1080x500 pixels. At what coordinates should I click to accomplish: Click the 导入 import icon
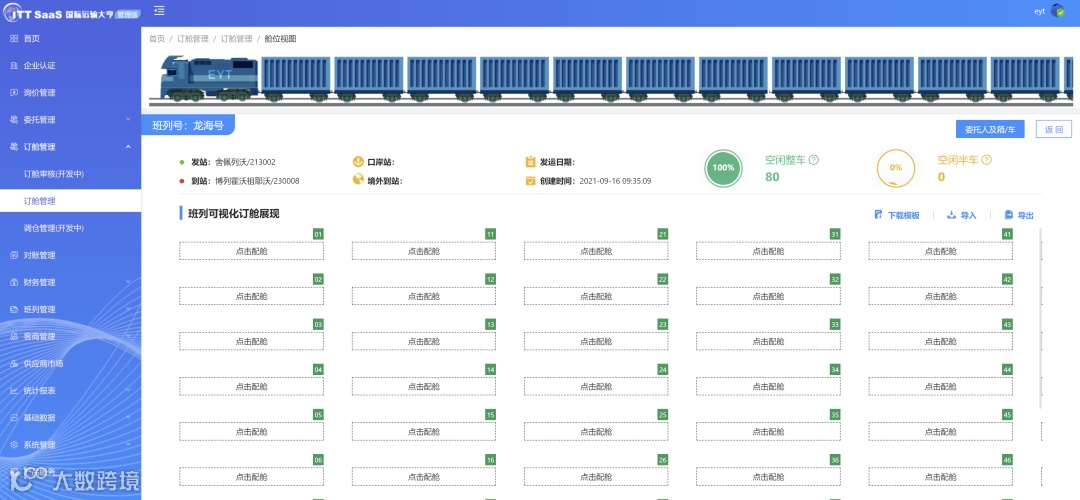point(951,215)
